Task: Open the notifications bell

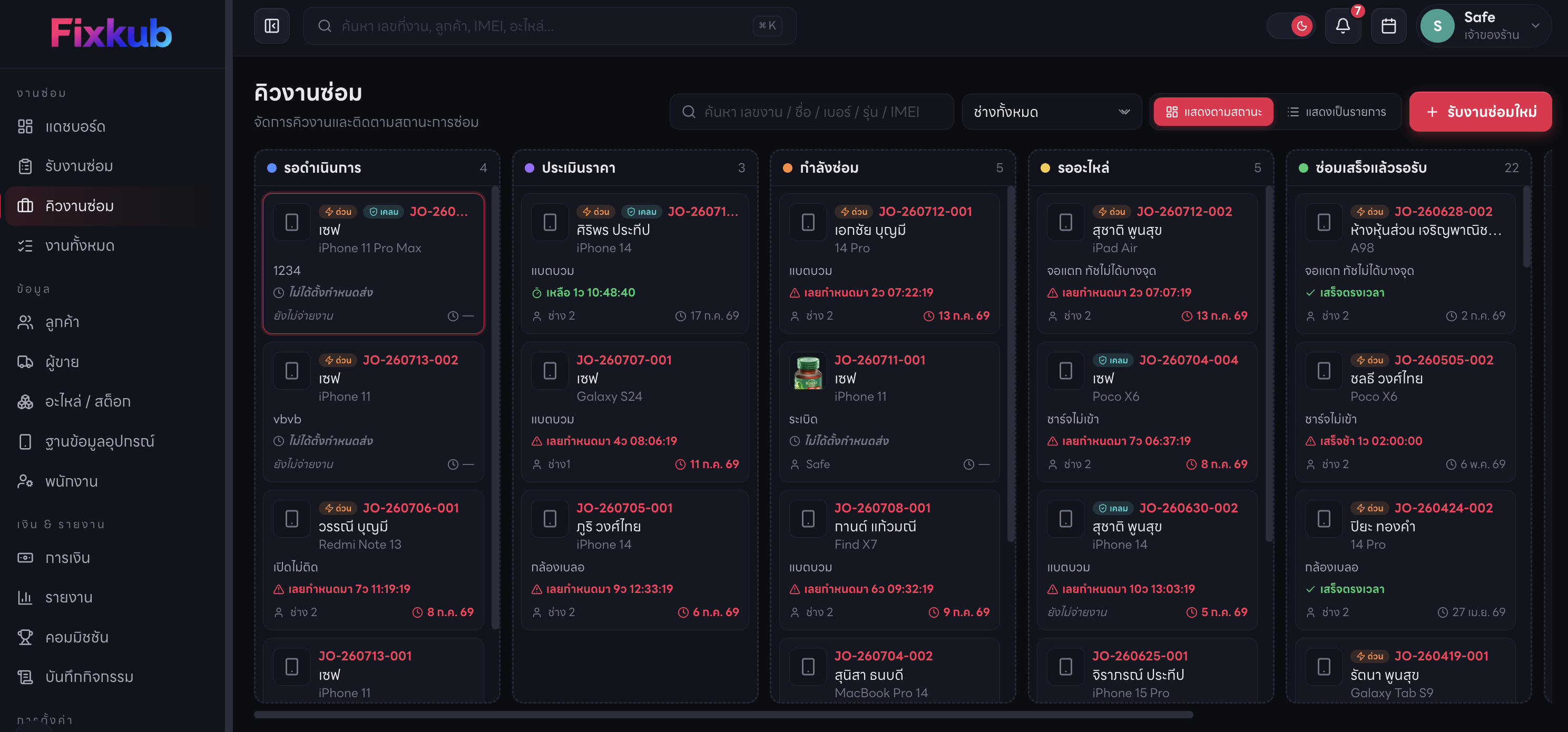Action: click(1342, 26)
